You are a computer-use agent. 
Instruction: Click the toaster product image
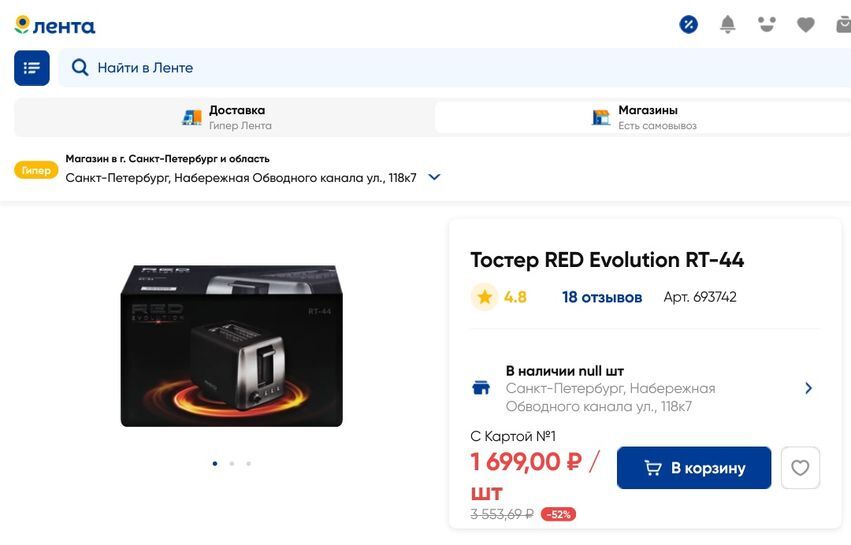pyautogui.click(x=231, y=345)
